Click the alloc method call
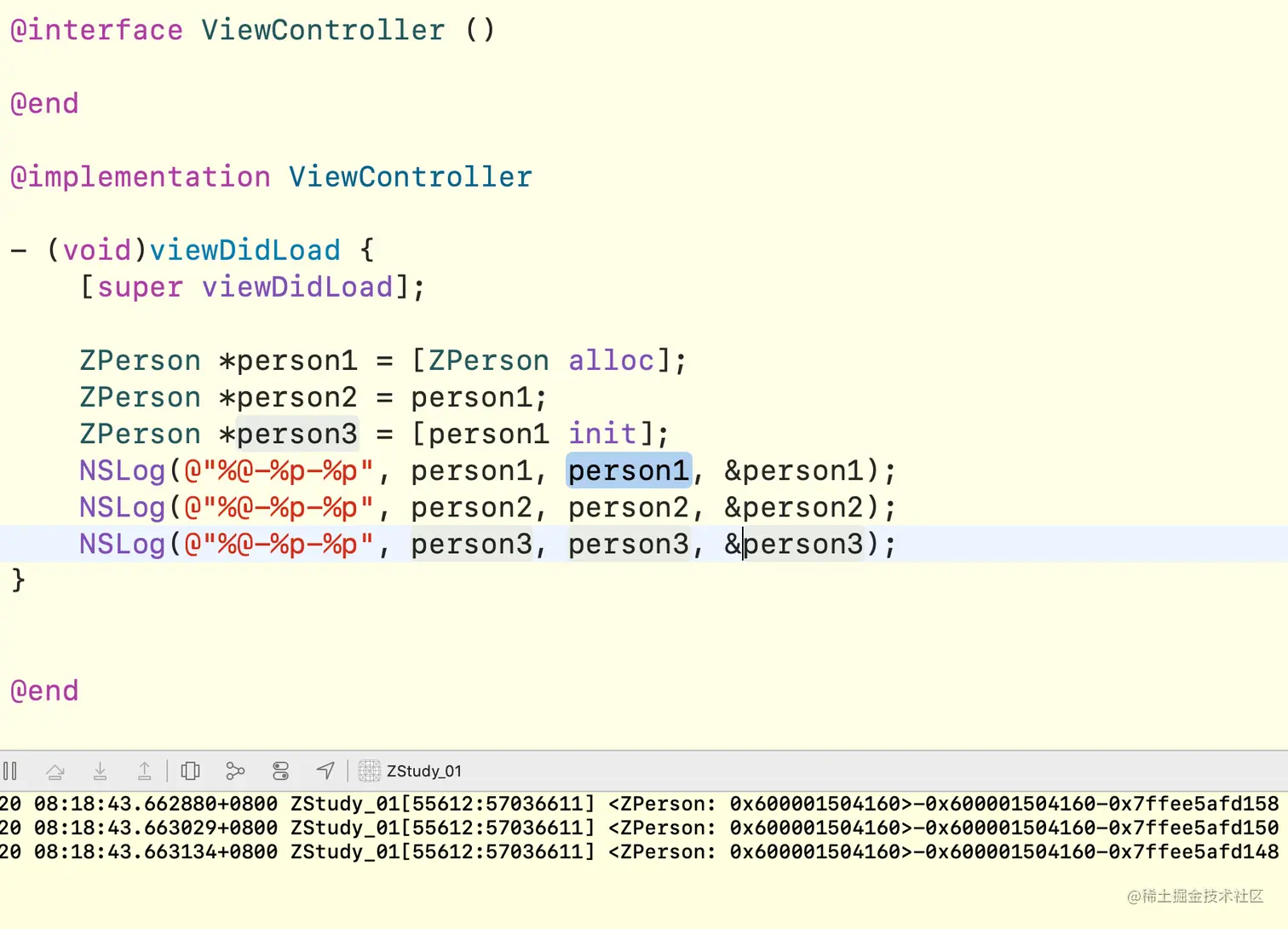Image resolution: width=1288 pixels, height=929 pixels. tap(611, 360)
